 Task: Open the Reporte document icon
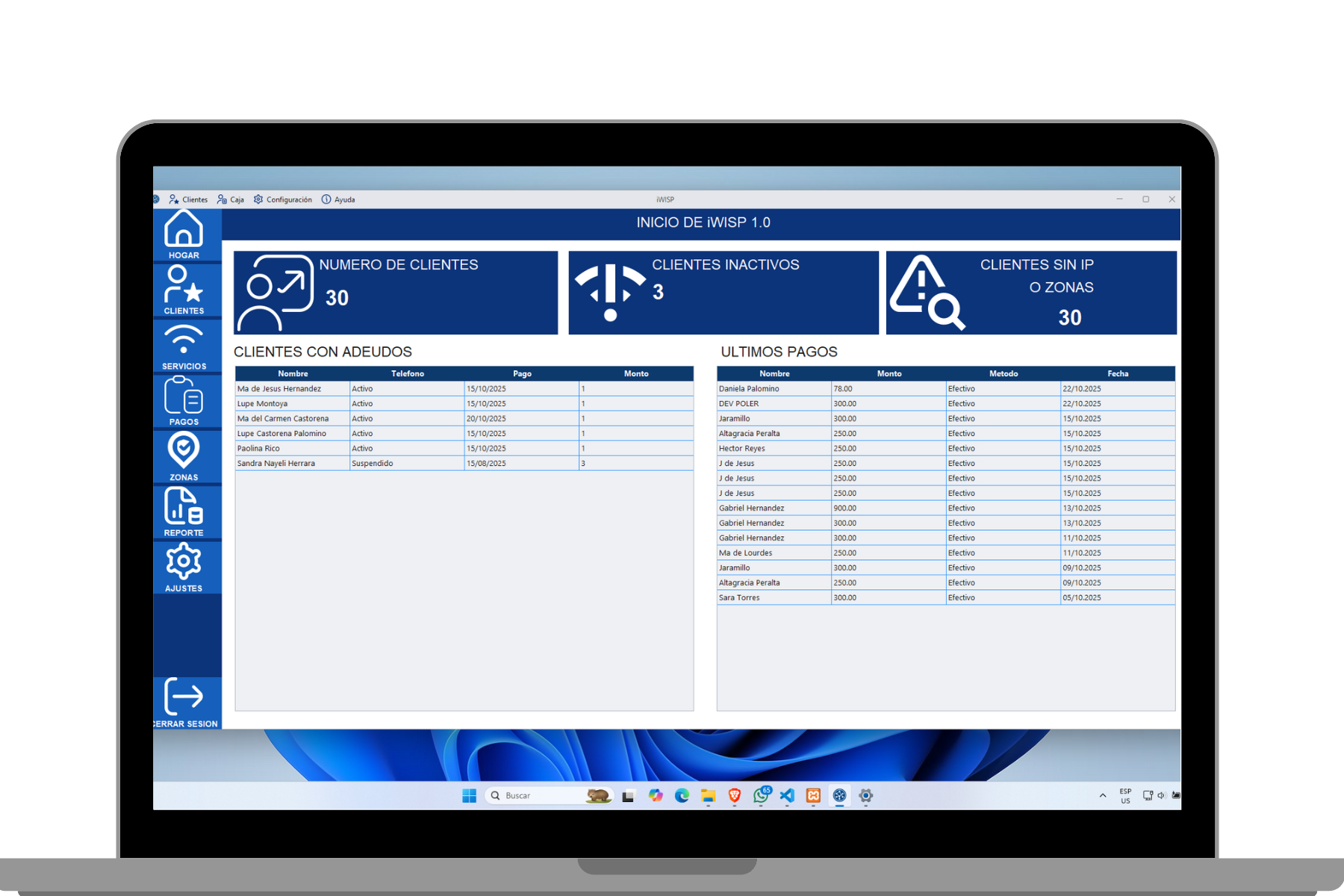[184, 511]
